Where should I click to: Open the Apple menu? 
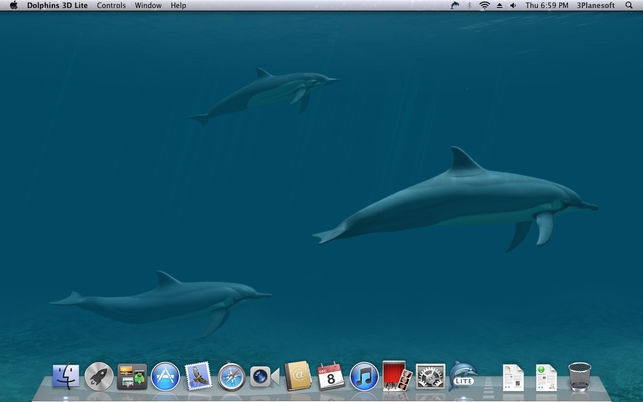[14, 5]
